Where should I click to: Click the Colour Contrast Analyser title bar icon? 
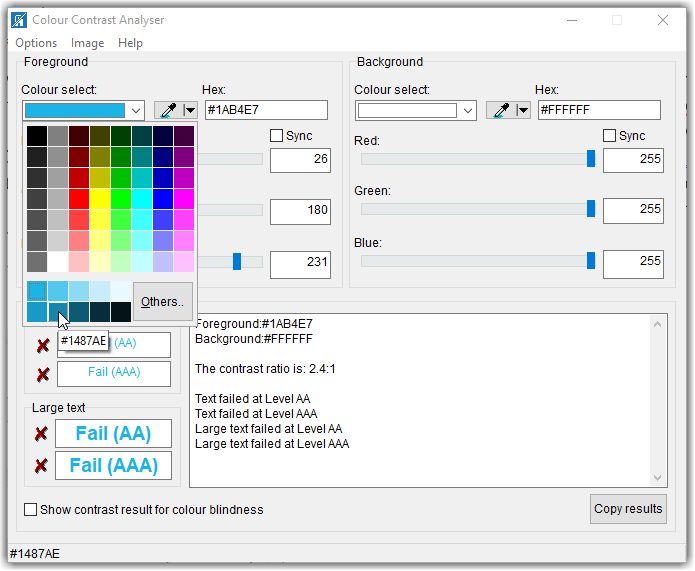18,20
